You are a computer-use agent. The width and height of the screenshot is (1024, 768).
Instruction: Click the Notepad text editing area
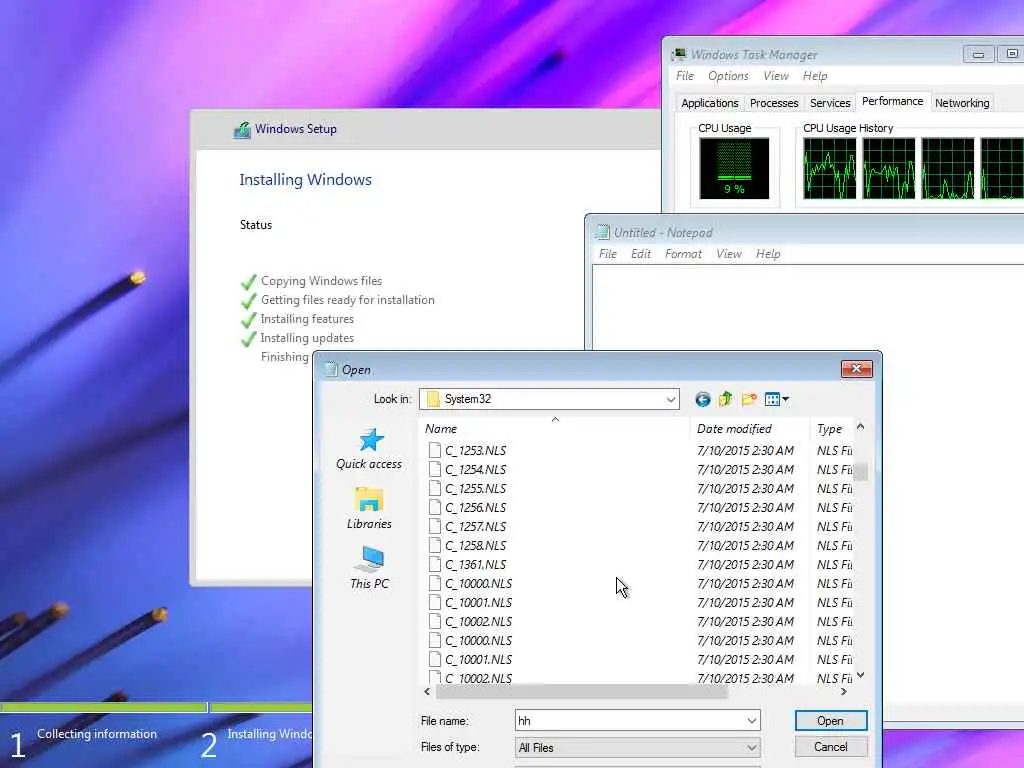click(808, 307)
